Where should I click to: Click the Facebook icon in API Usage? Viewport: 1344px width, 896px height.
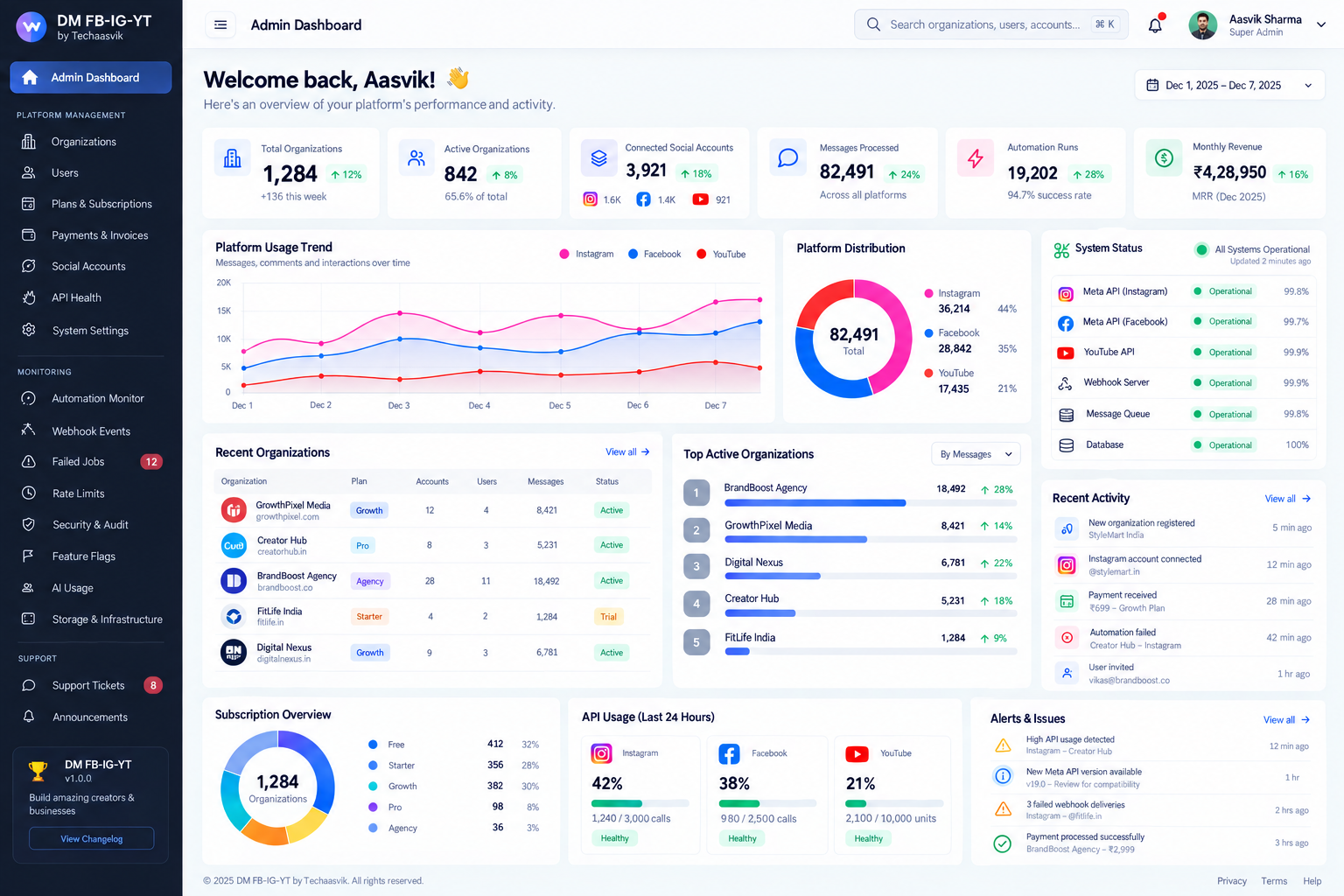(729, 753)
